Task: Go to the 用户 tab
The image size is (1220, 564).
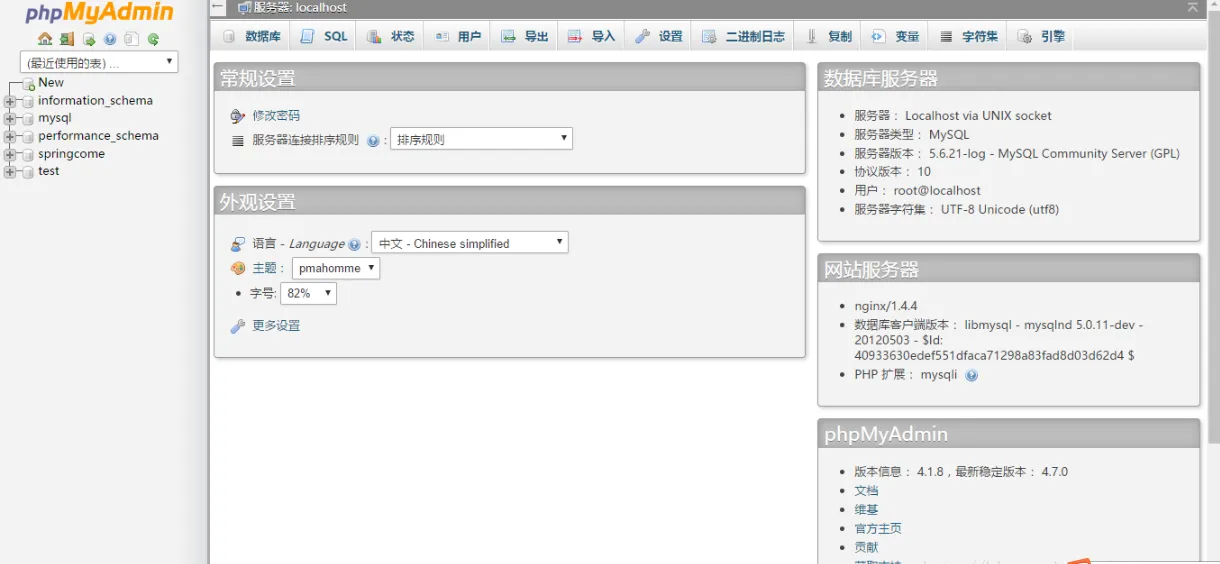Action: click(458, 36)
